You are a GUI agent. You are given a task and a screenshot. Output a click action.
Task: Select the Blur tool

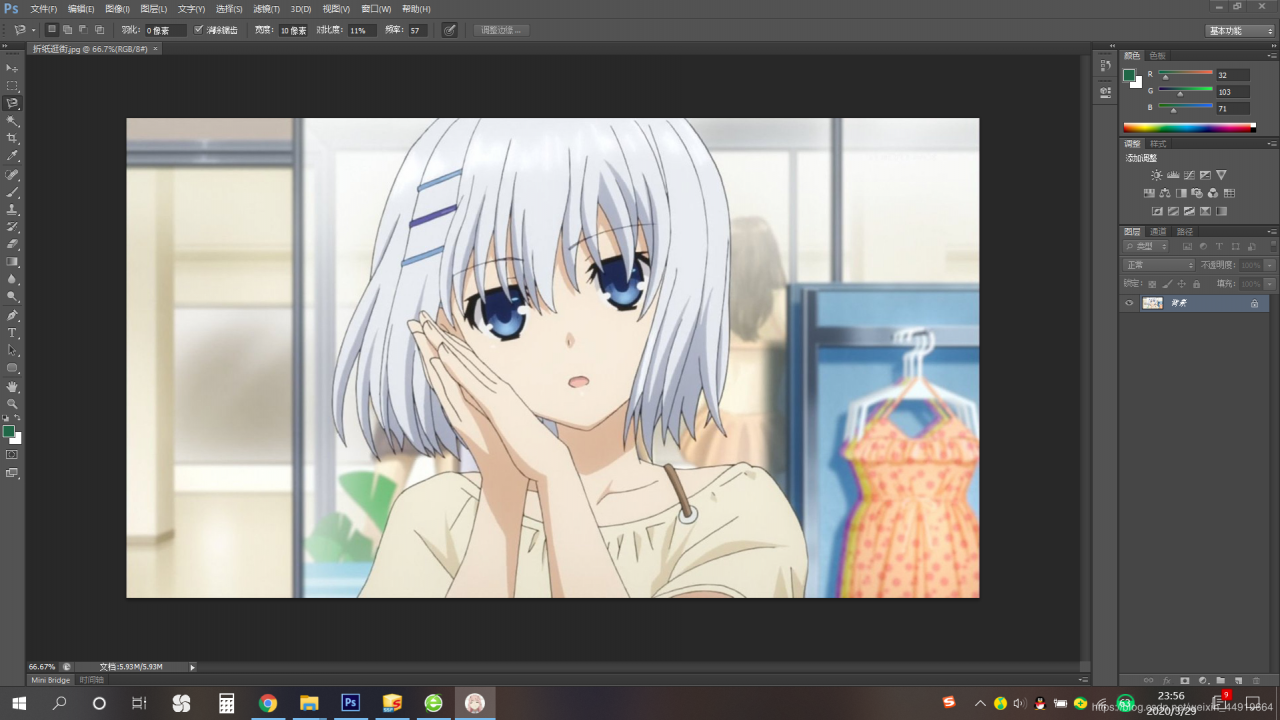tap(12, 279)
